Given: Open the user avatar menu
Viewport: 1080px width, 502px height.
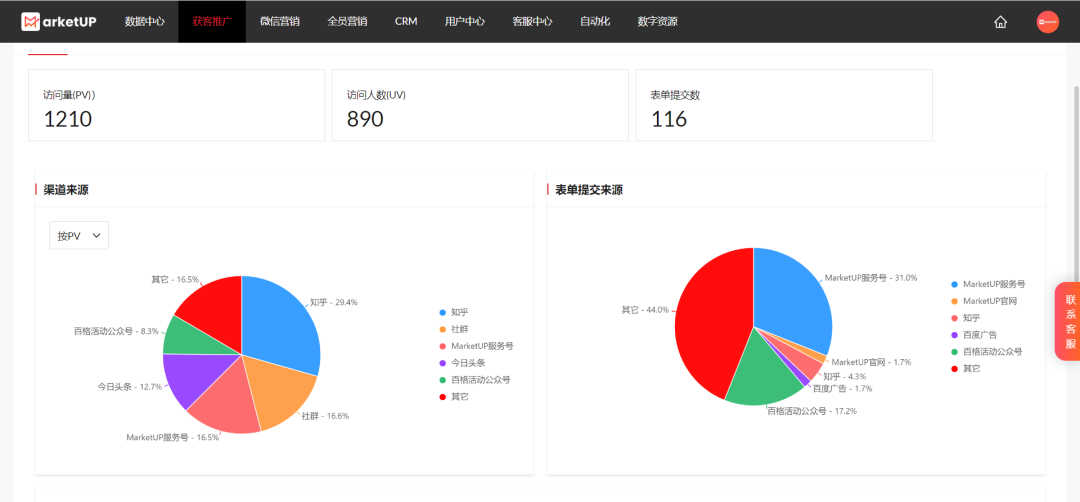Looking at the screenshot, I should (x=1047, y=22).
